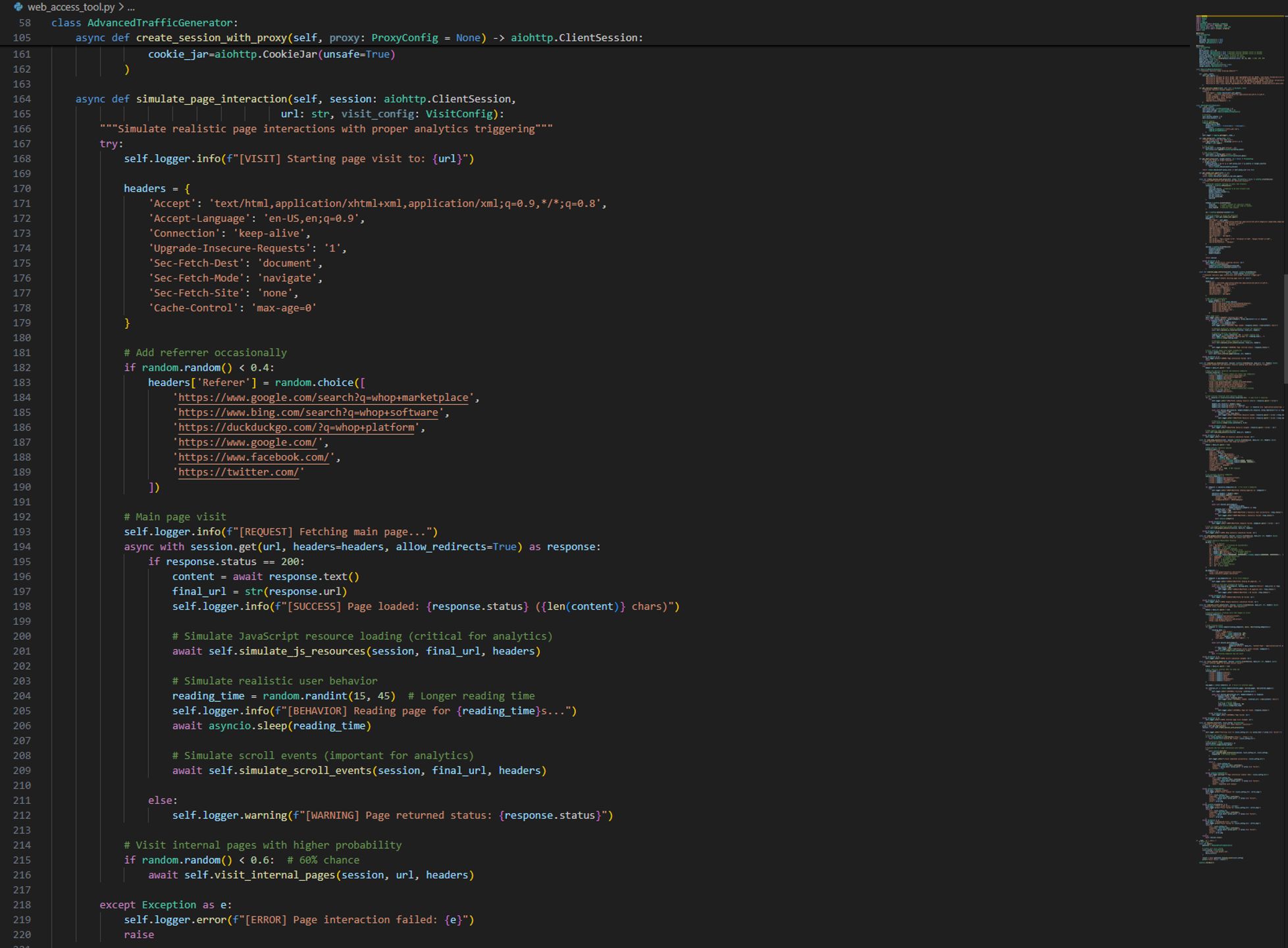Click the Python file icon in the breadcrumb
Screen dimensions: 1288x948
[x=18, y=7]
